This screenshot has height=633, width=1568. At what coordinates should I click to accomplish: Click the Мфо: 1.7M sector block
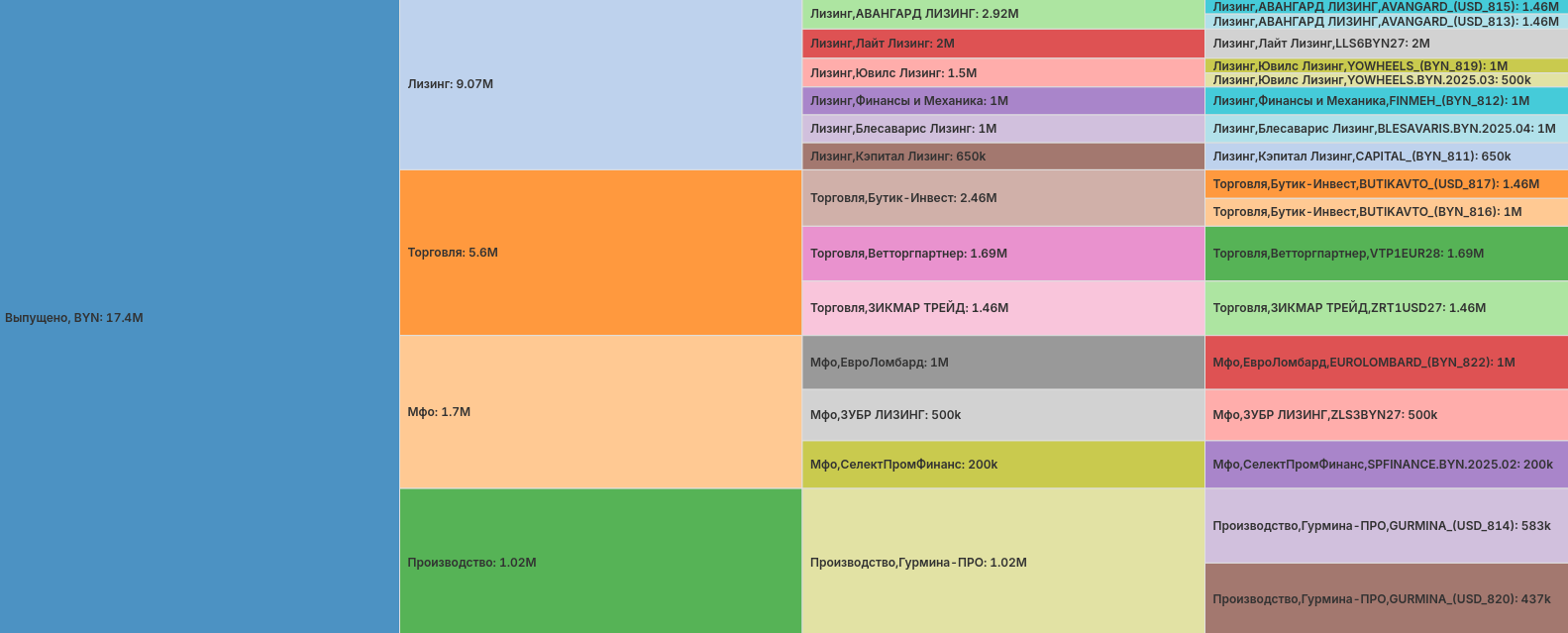pyautogui.click(x=599, y=412)
